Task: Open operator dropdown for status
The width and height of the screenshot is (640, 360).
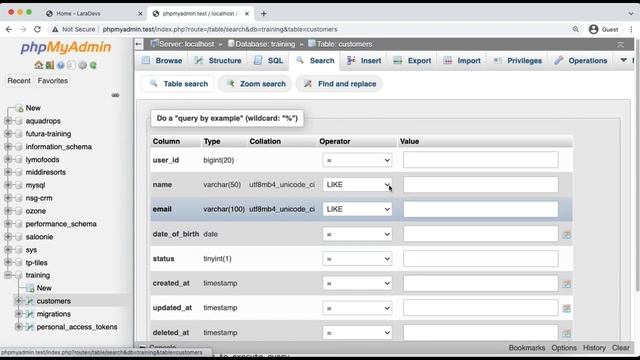Action: (357, 258)
